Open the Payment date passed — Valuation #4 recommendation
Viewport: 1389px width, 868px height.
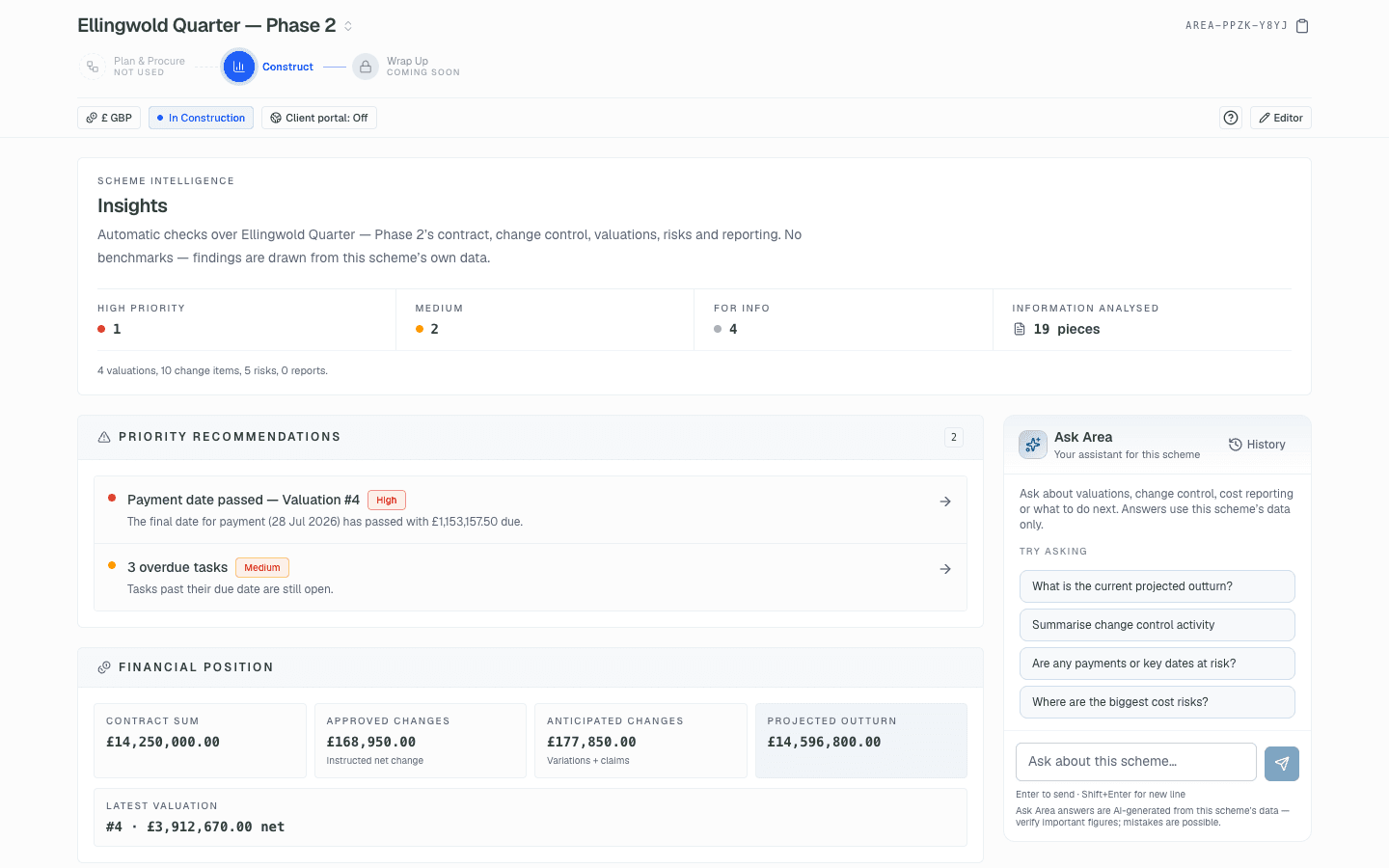coord(531,510)
